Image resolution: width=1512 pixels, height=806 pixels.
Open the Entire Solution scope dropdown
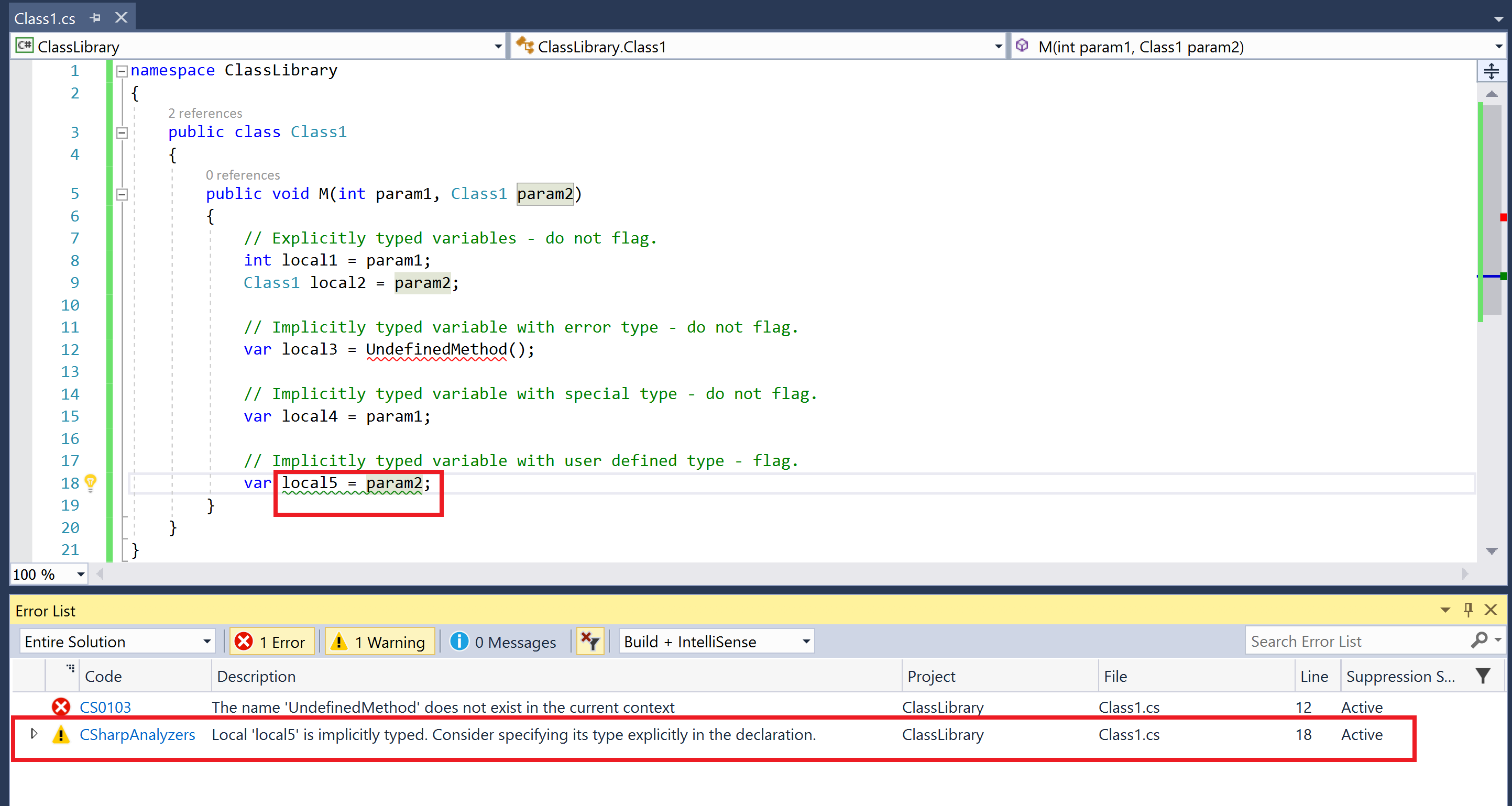click(117, 641)
